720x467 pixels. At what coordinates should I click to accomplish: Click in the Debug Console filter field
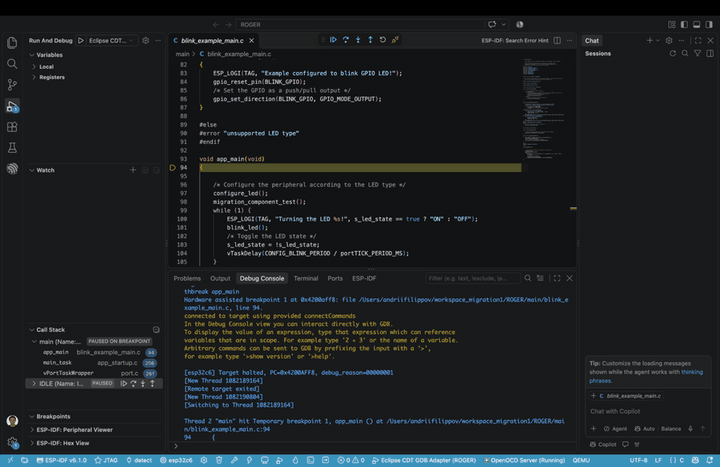(x=472, y=278)
